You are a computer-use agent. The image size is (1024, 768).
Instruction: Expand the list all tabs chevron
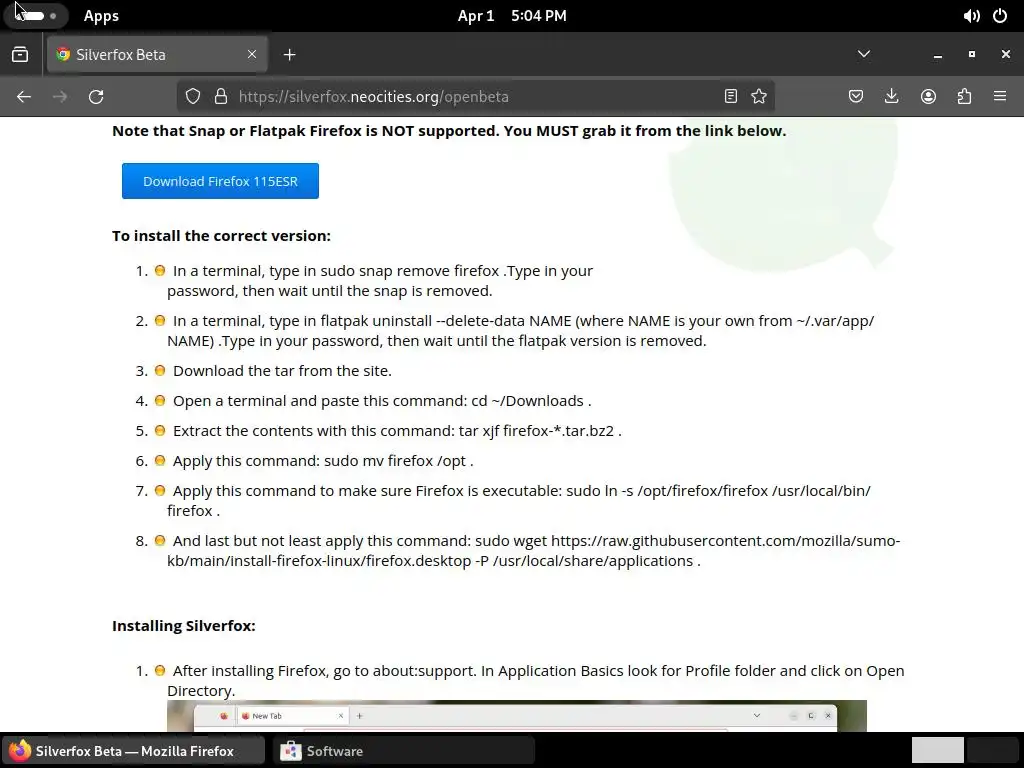coord(864,54)
